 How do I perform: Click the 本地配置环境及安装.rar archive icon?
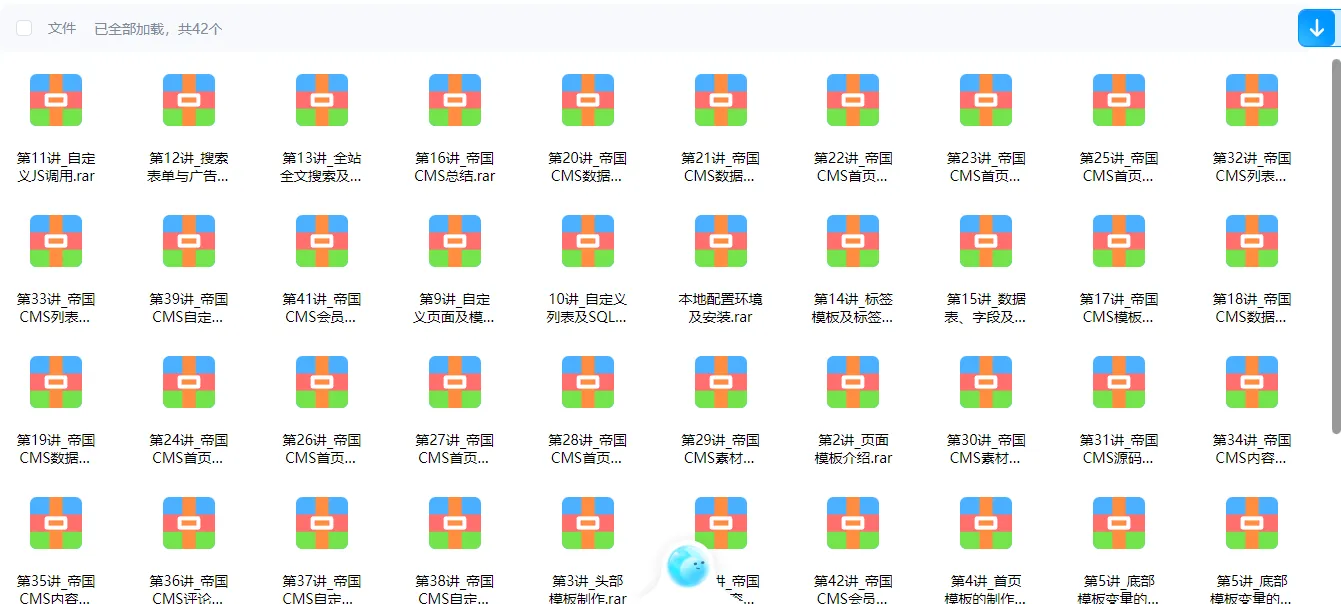[720, 240]
